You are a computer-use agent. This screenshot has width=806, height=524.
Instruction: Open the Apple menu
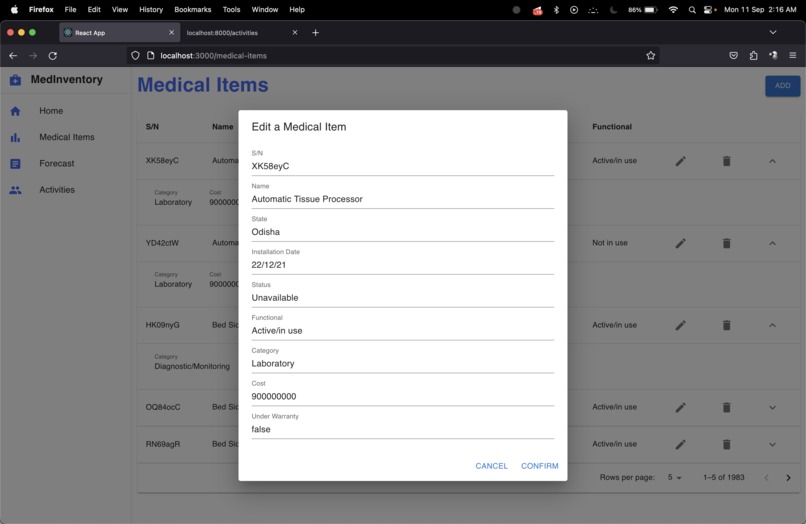pos(14,9)
